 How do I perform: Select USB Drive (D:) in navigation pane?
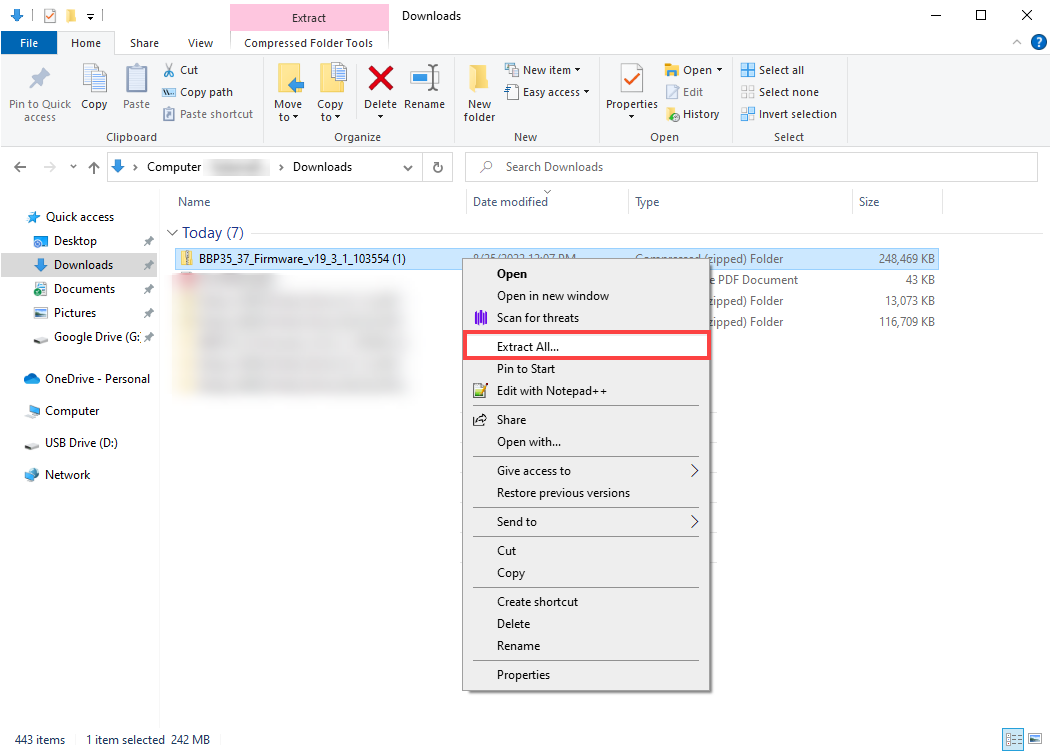click(80, 443)
